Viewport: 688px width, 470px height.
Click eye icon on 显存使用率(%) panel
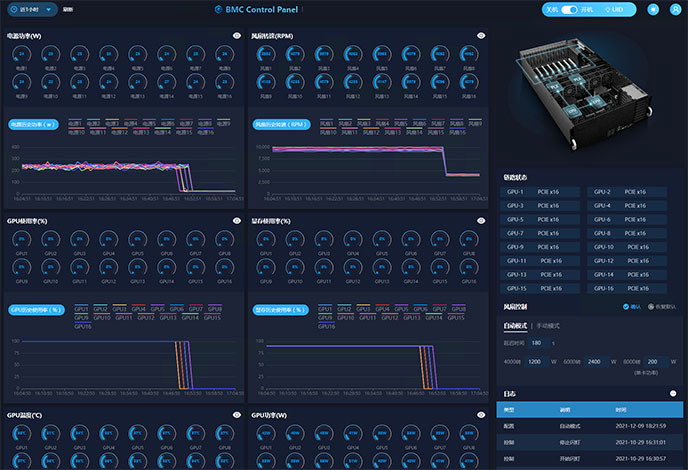(x=481, y=221)
